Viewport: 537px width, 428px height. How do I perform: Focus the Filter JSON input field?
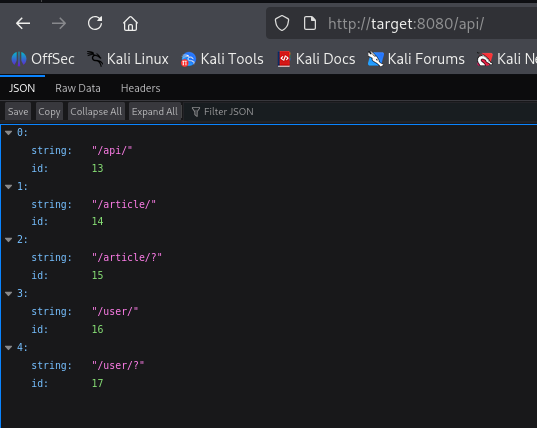[360, 112]
